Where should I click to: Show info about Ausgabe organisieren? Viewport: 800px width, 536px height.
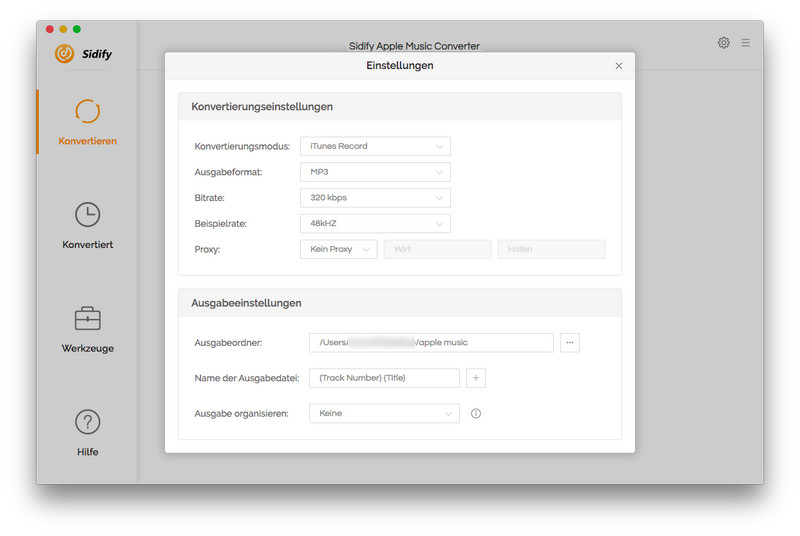(x=476, y=414)
